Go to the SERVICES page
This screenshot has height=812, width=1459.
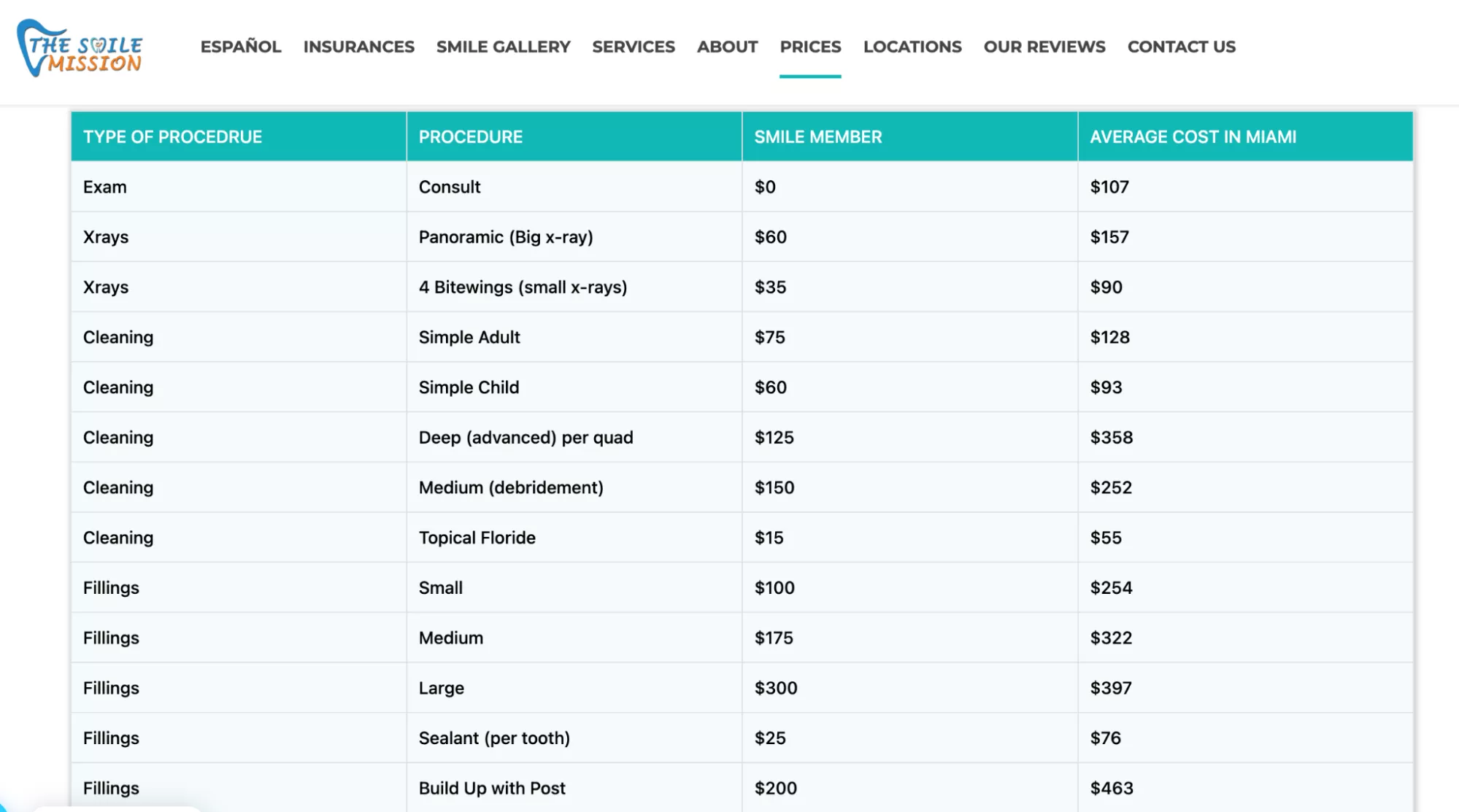(x=633, y=46)
